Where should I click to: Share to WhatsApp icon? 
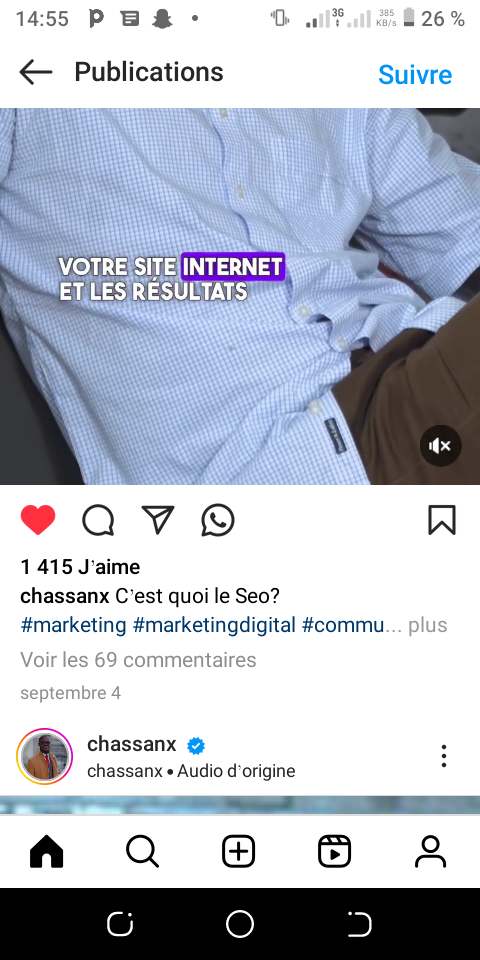coord(218,520)
